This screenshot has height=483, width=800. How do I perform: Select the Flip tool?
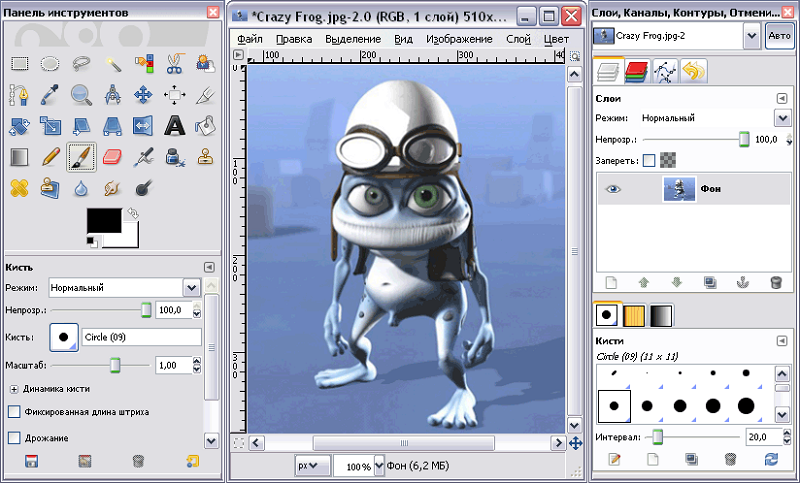pyautogui.click(x=143, y=126)
